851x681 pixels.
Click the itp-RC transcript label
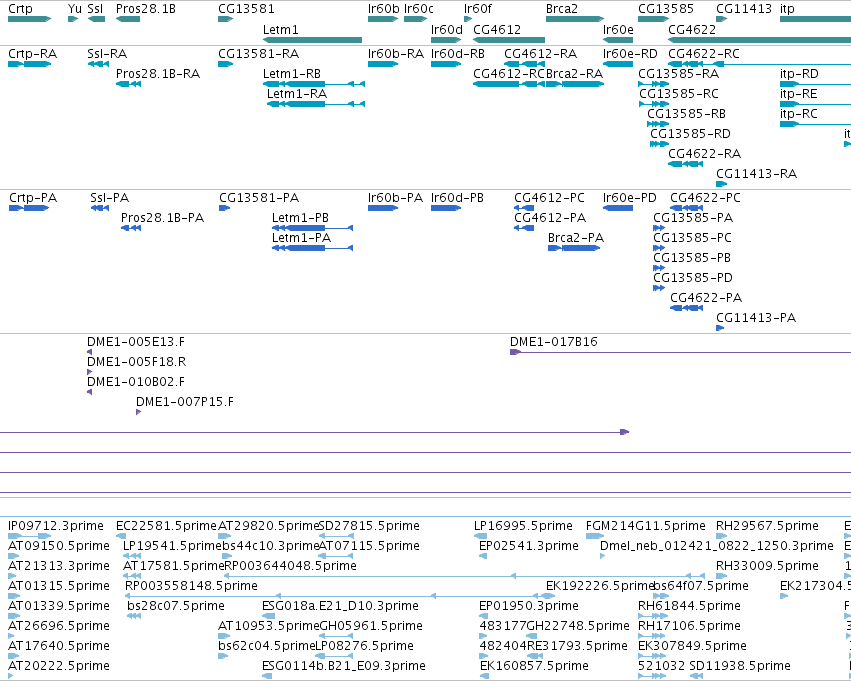pyautogui.click(x=798, y=113)
